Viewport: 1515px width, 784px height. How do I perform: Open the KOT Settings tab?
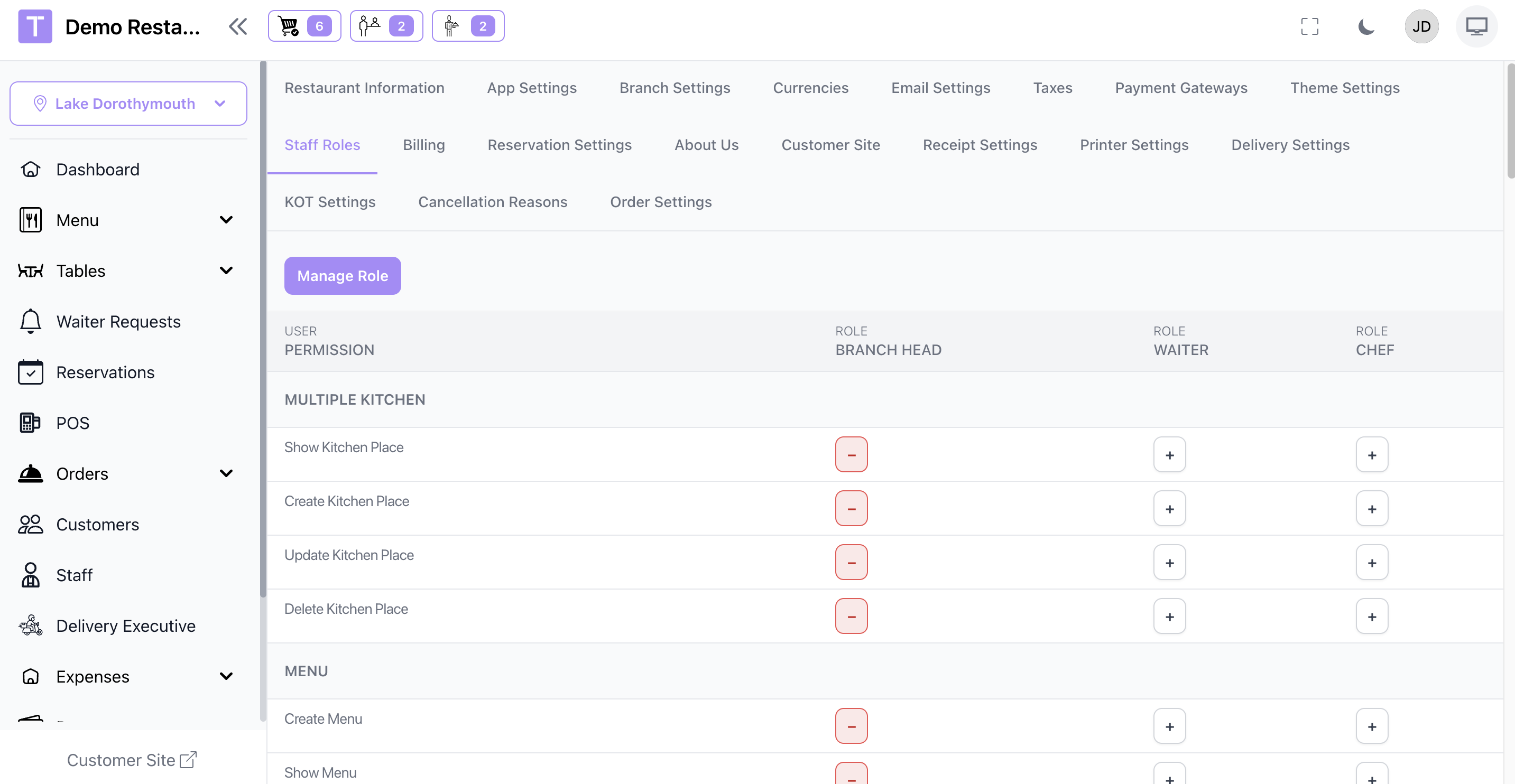[x=329, y=202]
